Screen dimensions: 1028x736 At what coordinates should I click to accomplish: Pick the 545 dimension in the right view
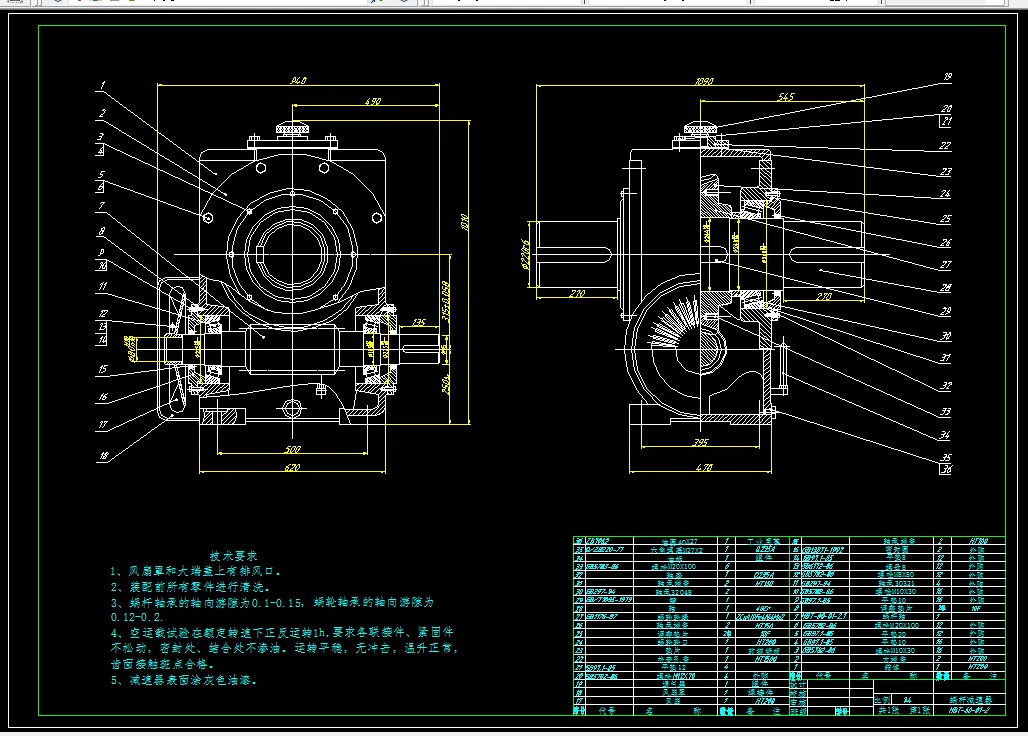[786, 96]
